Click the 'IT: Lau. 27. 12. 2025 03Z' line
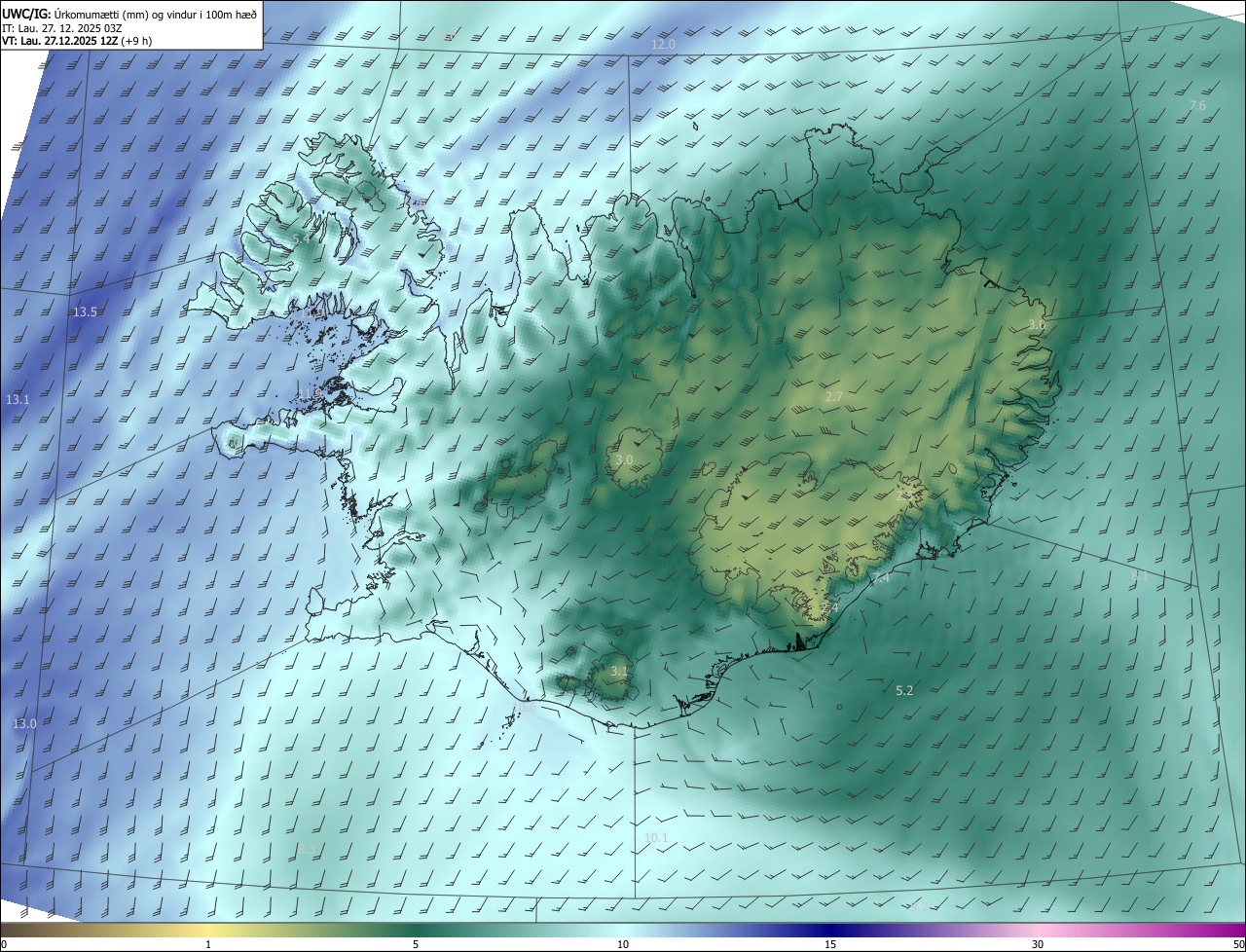This screenshot has width=1246, height=952. 59,28
